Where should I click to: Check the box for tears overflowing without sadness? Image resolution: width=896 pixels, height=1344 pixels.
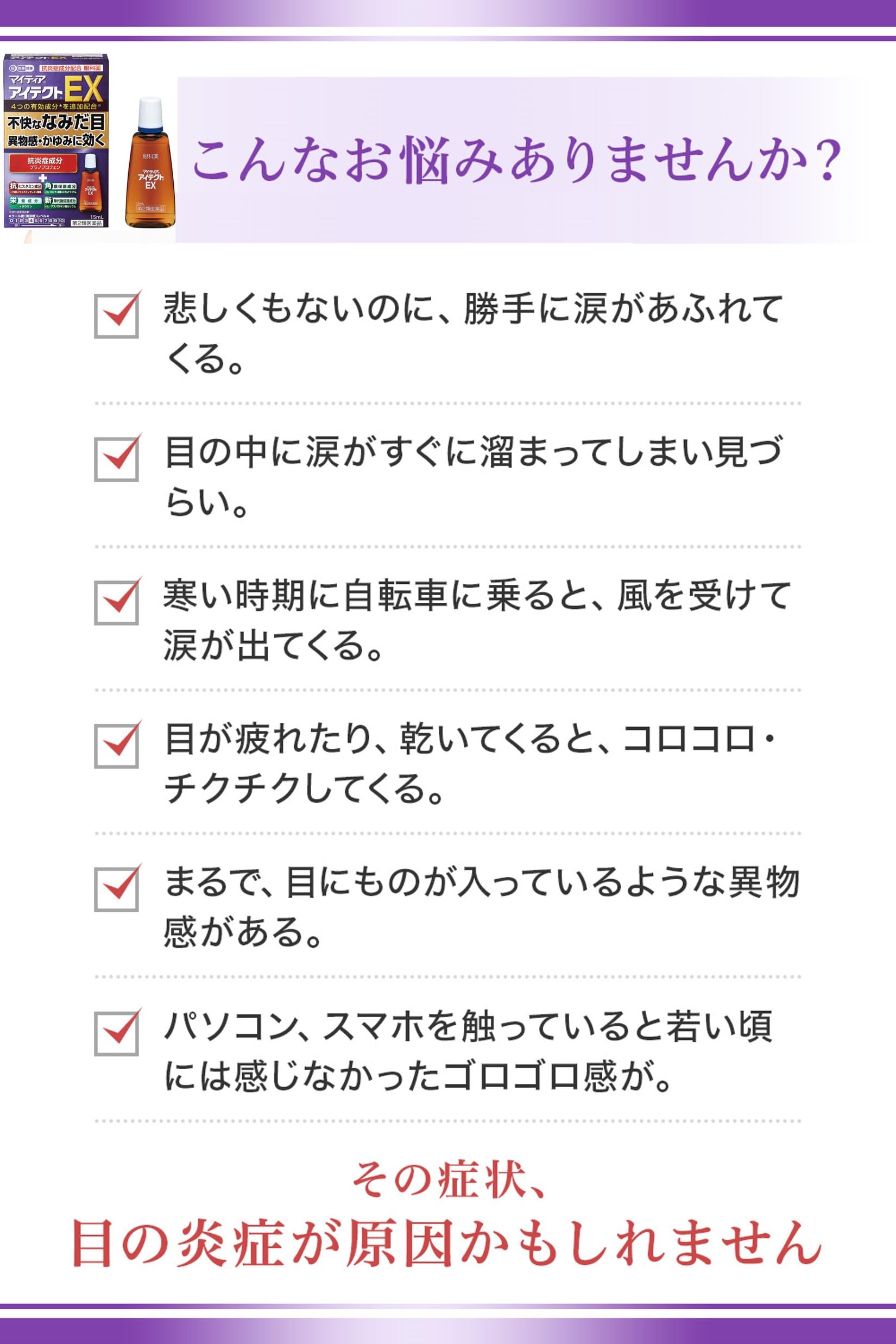click(117, 316)
